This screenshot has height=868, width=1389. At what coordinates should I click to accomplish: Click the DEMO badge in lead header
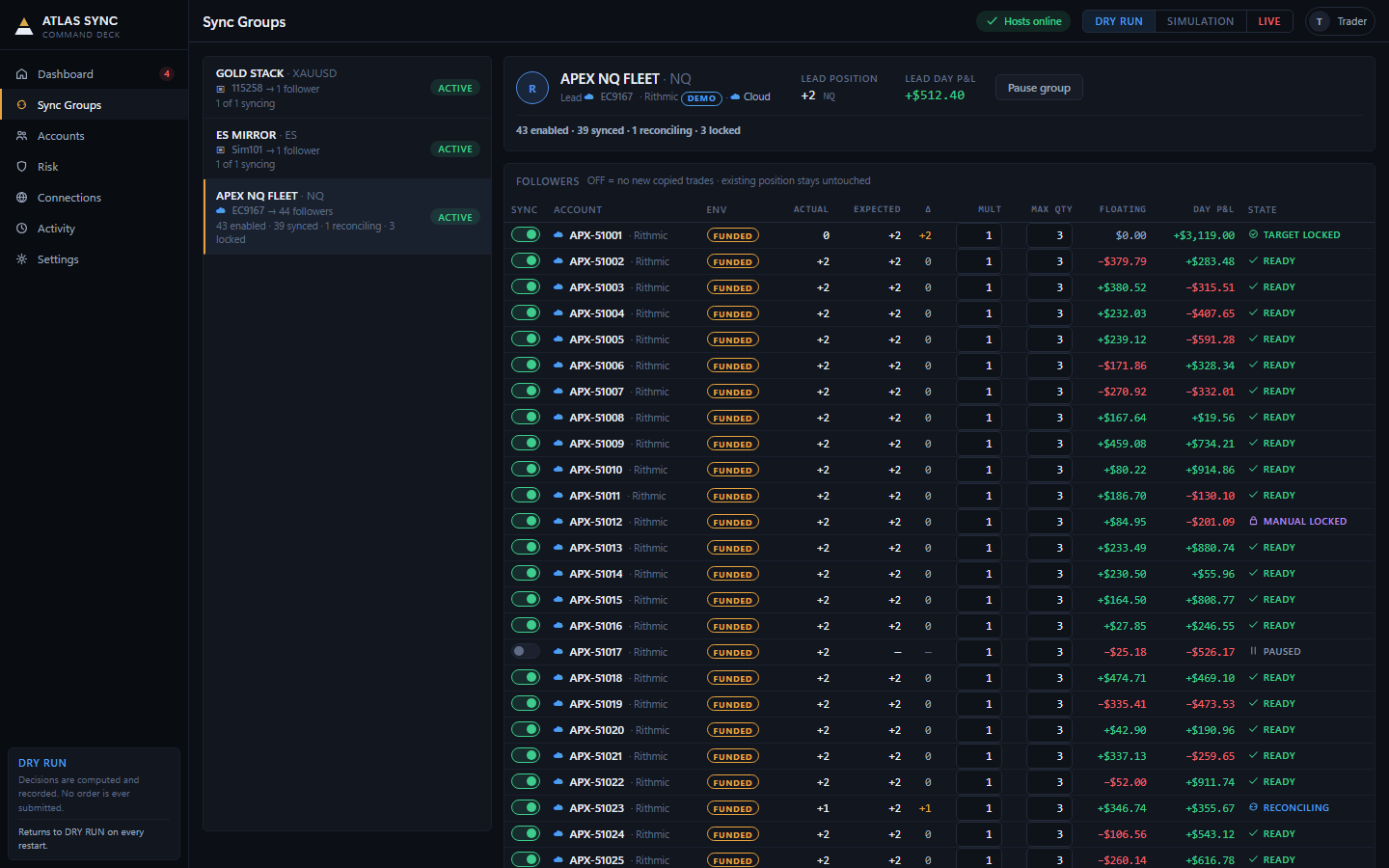pos(702,98)
